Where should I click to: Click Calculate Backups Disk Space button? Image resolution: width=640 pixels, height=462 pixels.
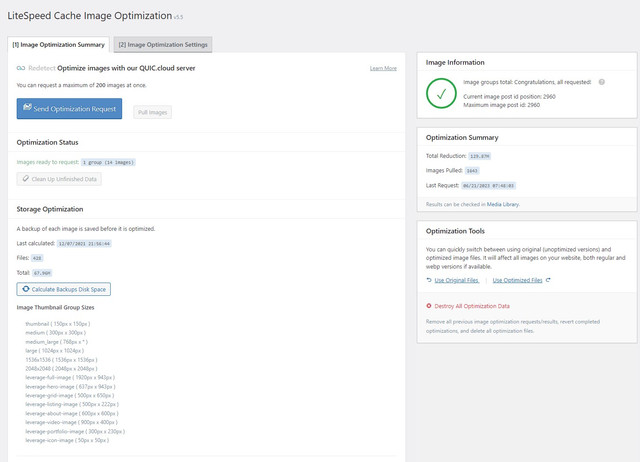coord(64,289)
